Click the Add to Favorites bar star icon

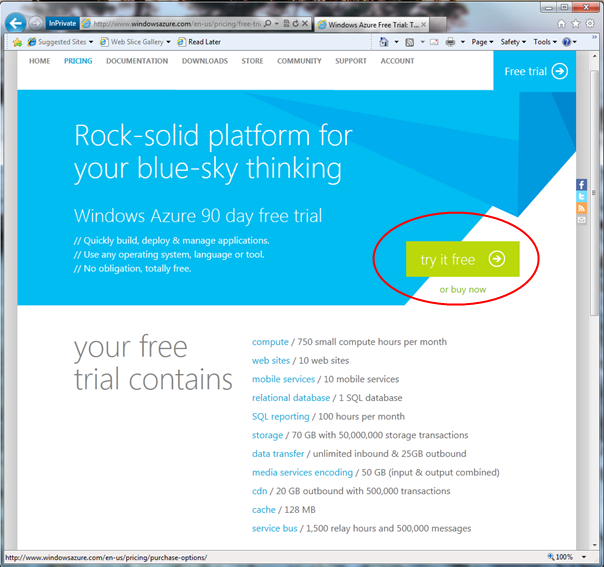tap(17, 42)
